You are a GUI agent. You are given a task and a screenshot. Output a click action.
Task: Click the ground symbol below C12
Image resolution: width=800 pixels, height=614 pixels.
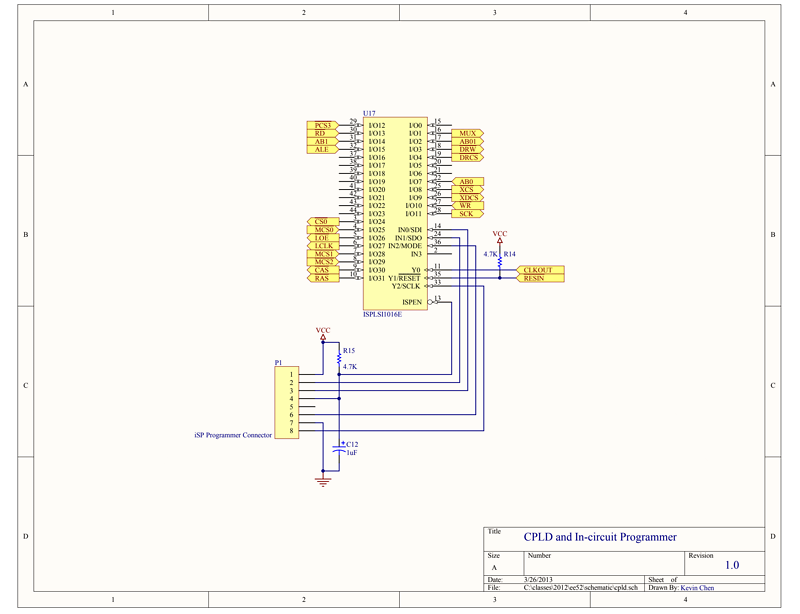click(323, 481)
